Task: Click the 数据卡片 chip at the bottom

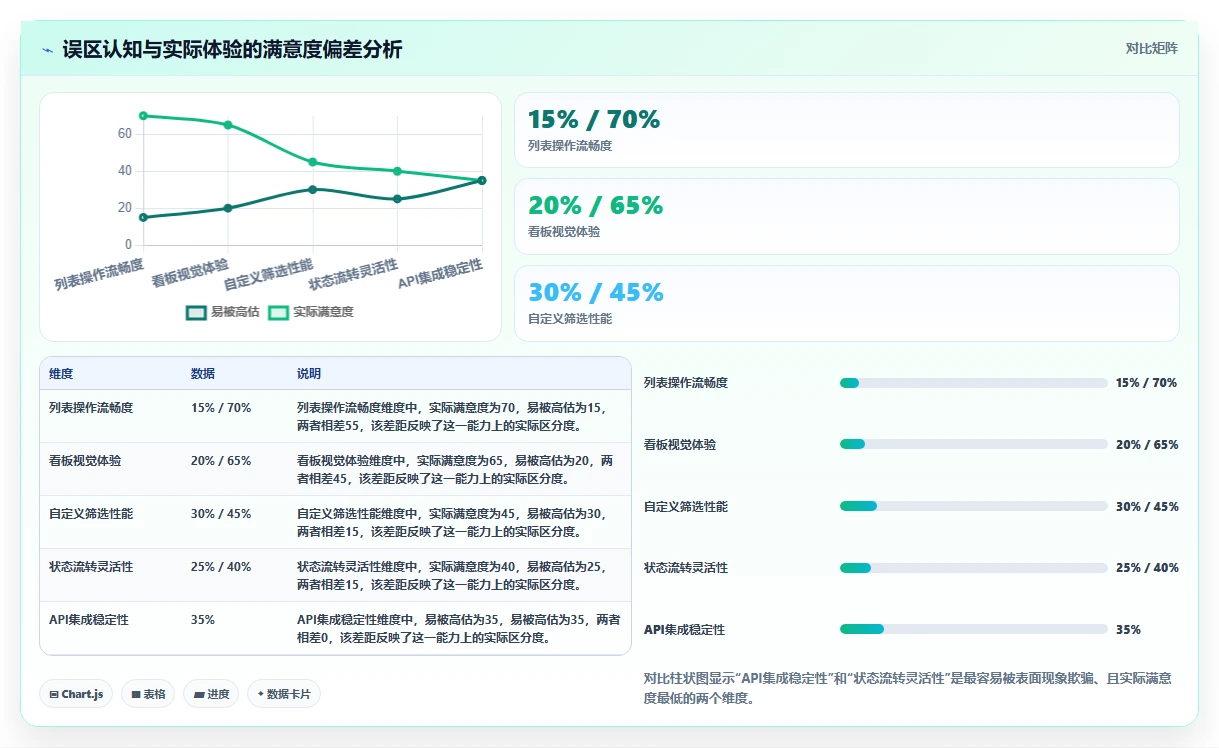Action: point(284,694)
